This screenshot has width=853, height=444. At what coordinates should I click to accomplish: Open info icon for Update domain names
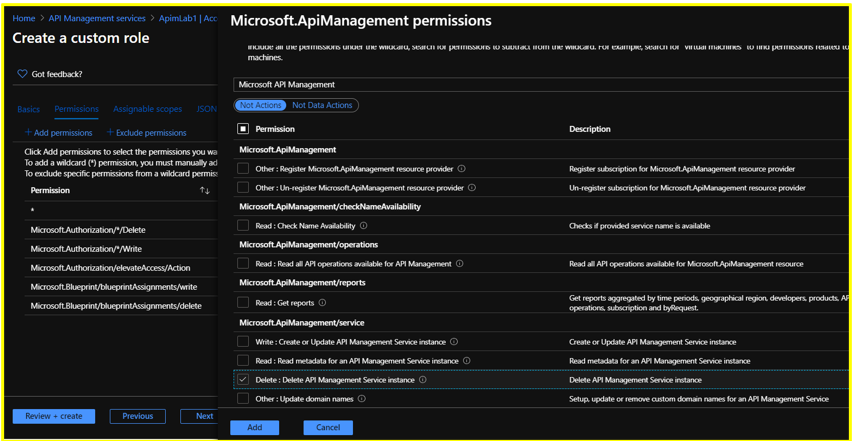tap(362, 399)
